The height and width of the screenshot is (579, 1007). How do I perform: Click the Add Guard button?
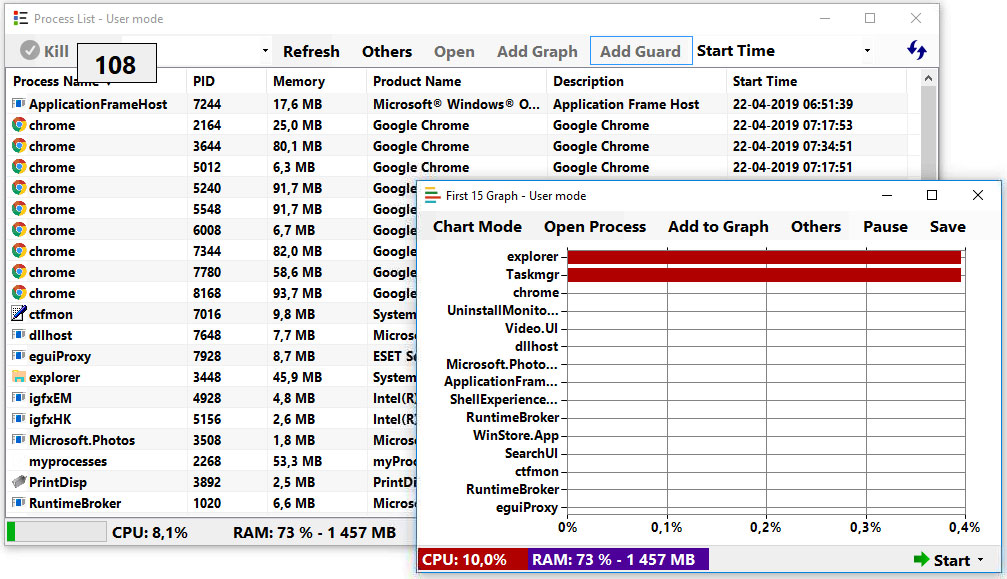tap(641, 51)
